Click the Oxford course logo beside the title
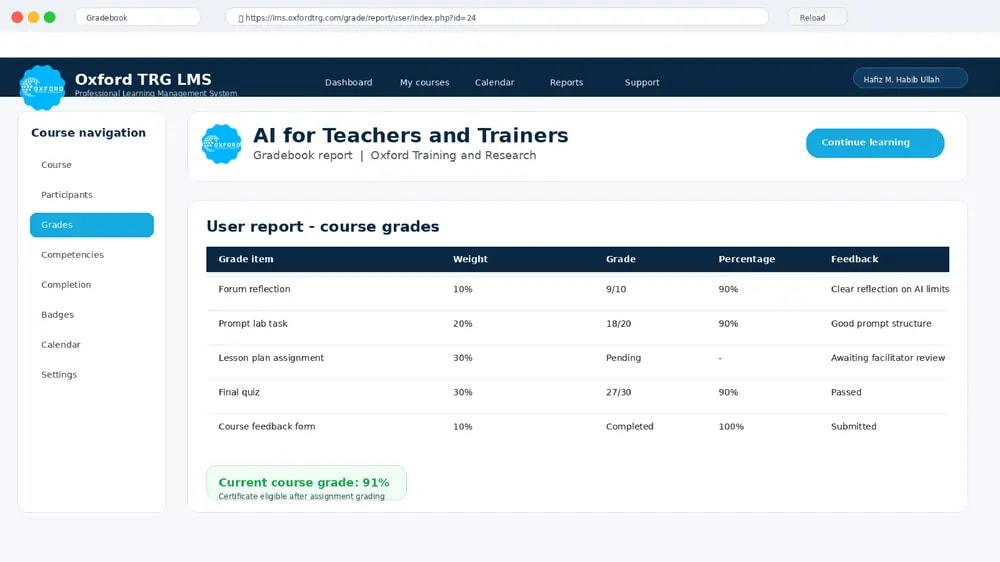 [221, 144]
